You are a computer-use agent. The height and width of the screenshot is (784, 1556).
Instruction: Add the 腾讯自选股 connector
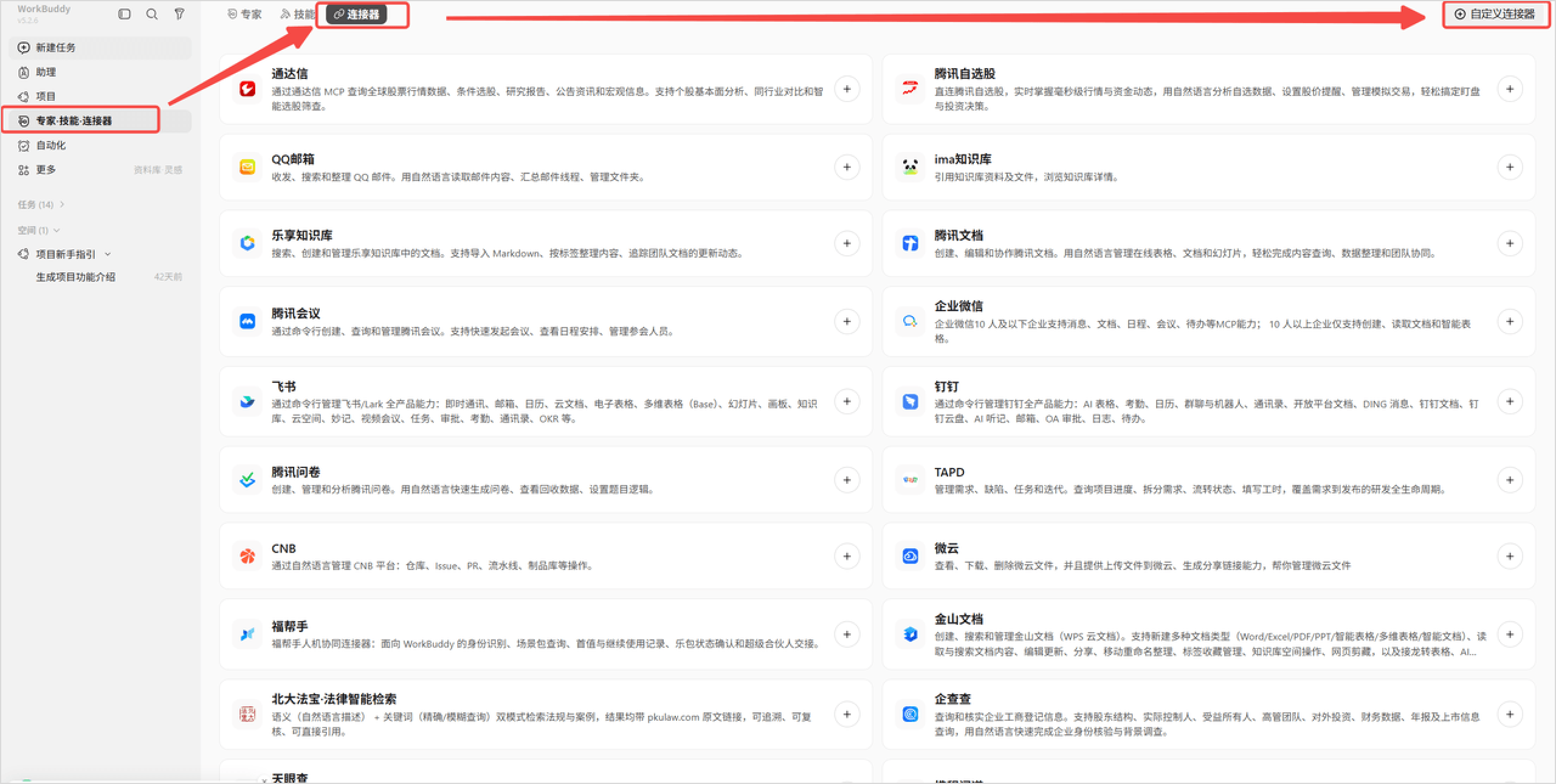[1510, 89]
